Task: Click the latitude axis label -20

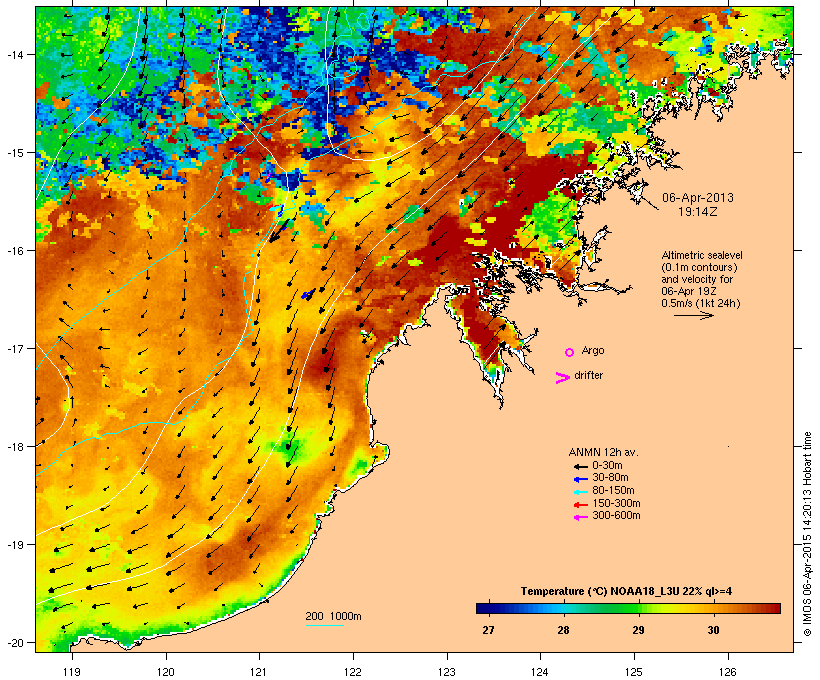Action: pos(14,642)
